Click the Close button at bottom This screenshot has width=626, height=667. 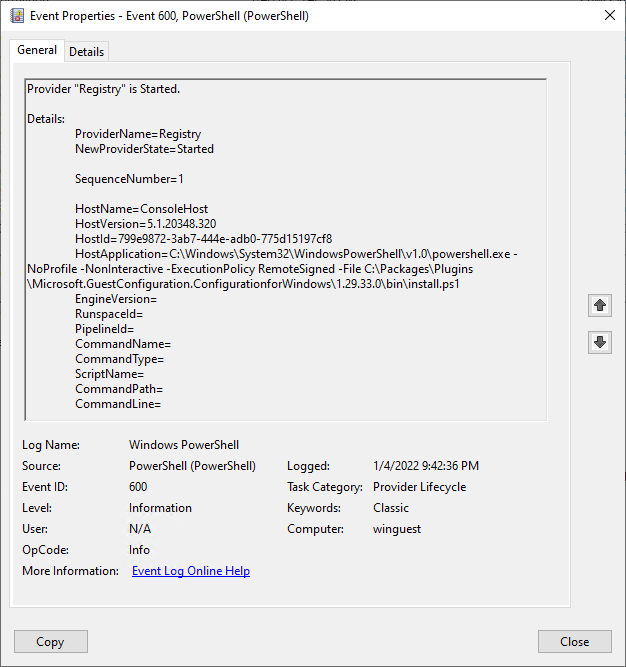[x=575, y=641]
